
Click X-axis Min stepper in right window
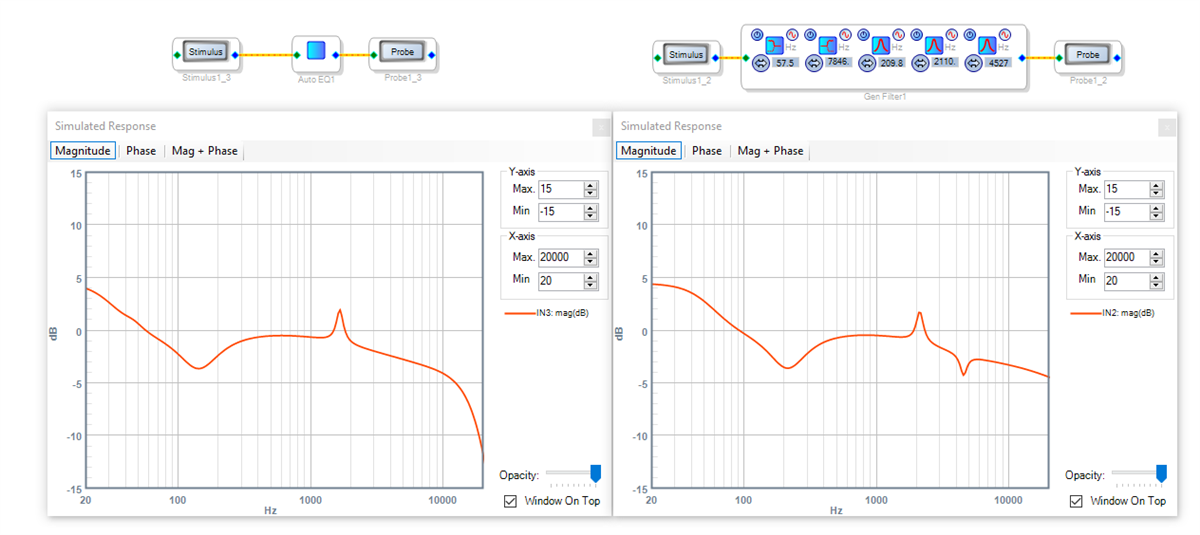point(1156,280)
